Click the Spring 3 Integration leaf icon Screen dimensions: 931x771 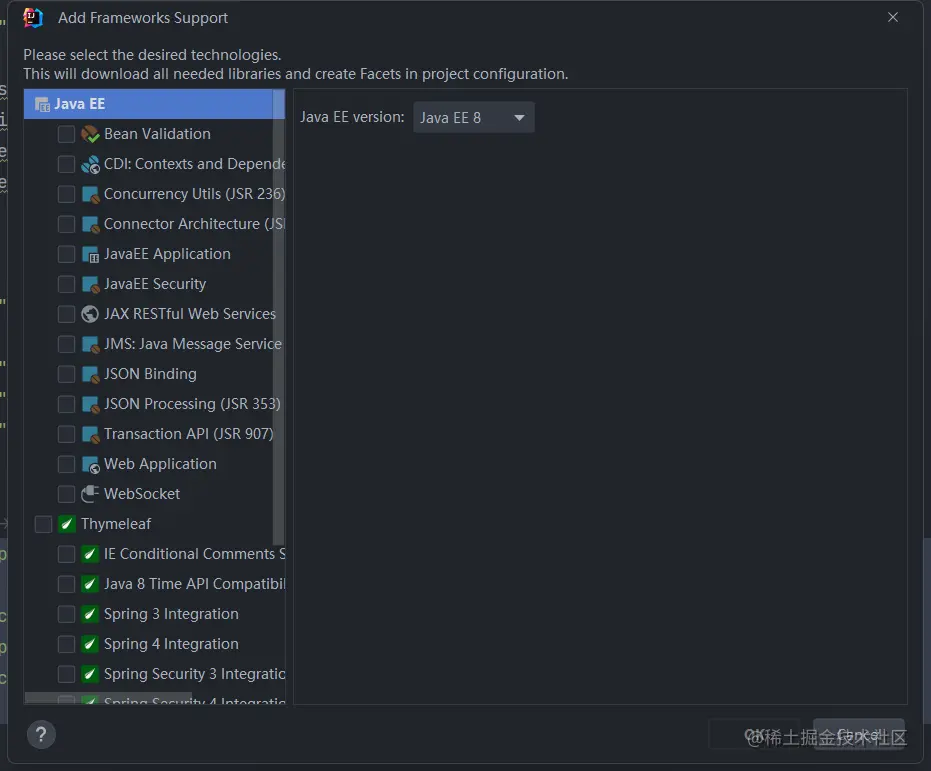(90, 614)
